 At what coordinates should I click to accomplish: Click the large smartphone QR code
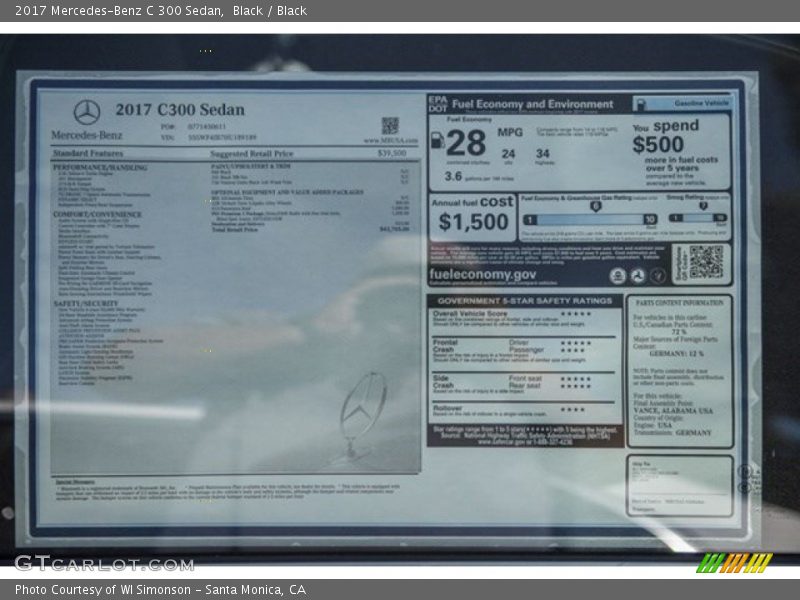[706, 262]
